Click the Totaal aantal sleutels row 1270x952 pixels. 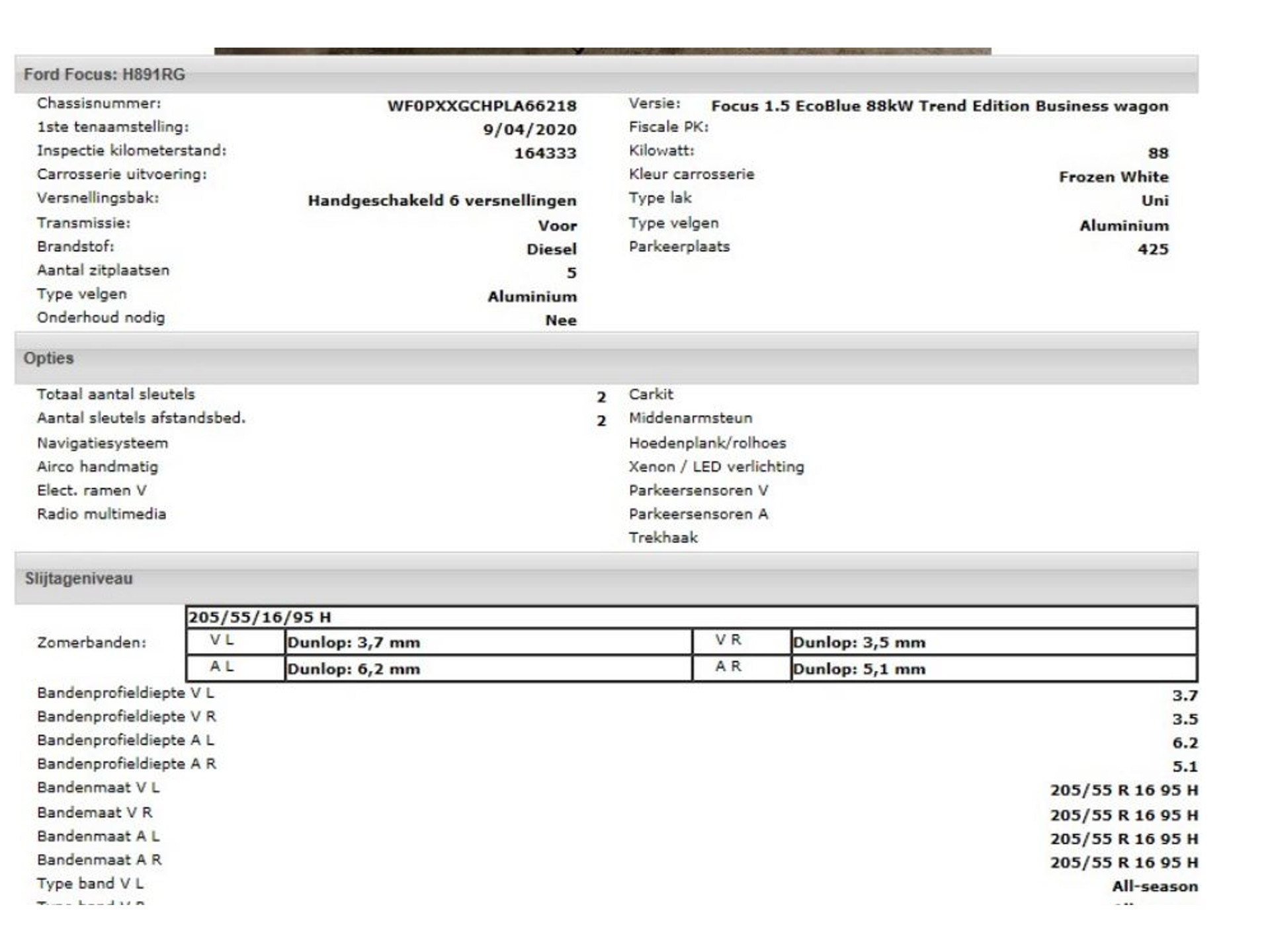321,395
